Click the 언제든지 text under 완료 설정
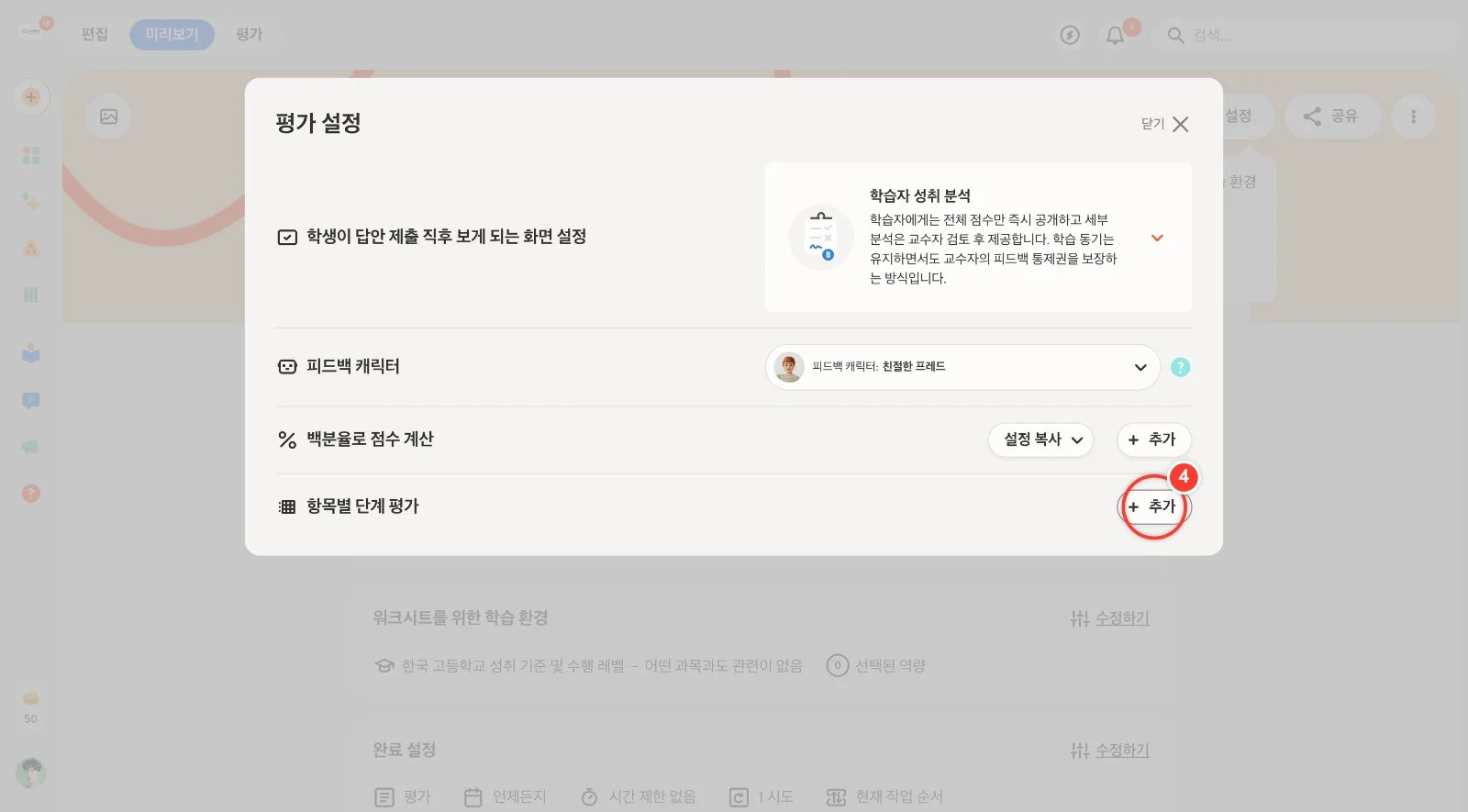Screen dimensions: 1468x812 pos(519,796)
